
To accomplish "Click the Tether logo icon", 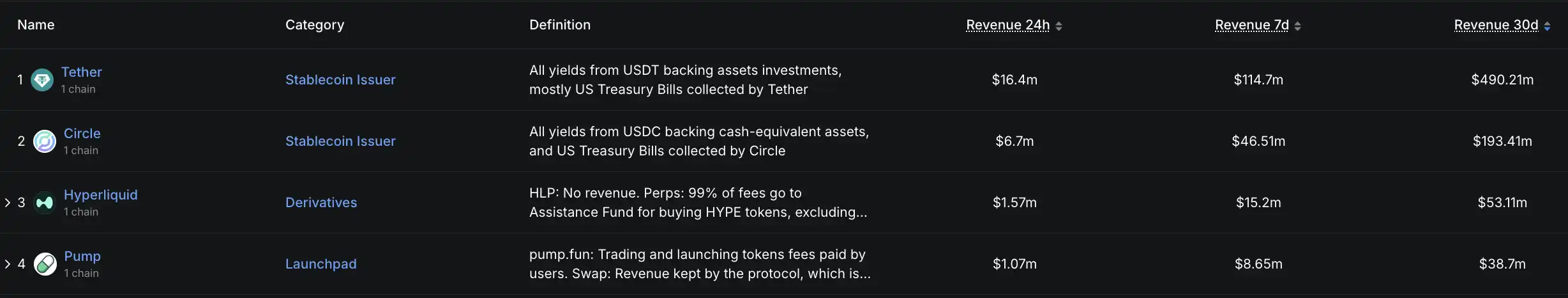I will (42, 80).
